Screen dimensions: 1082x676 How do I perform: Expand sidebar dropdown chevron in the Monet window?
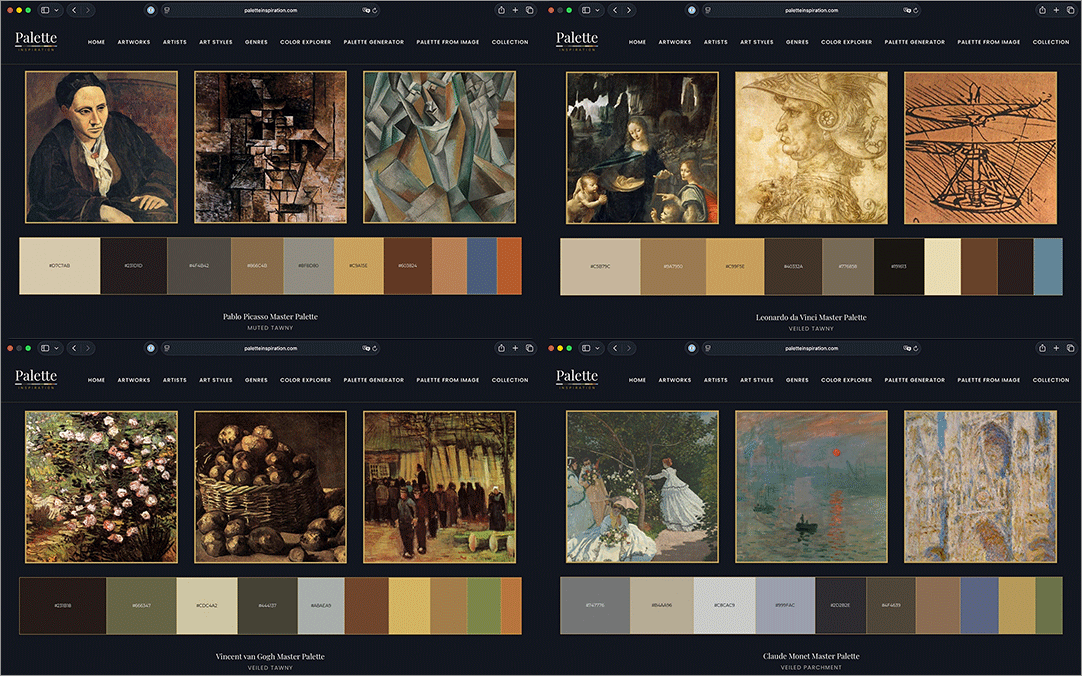[x=597, y=348]
